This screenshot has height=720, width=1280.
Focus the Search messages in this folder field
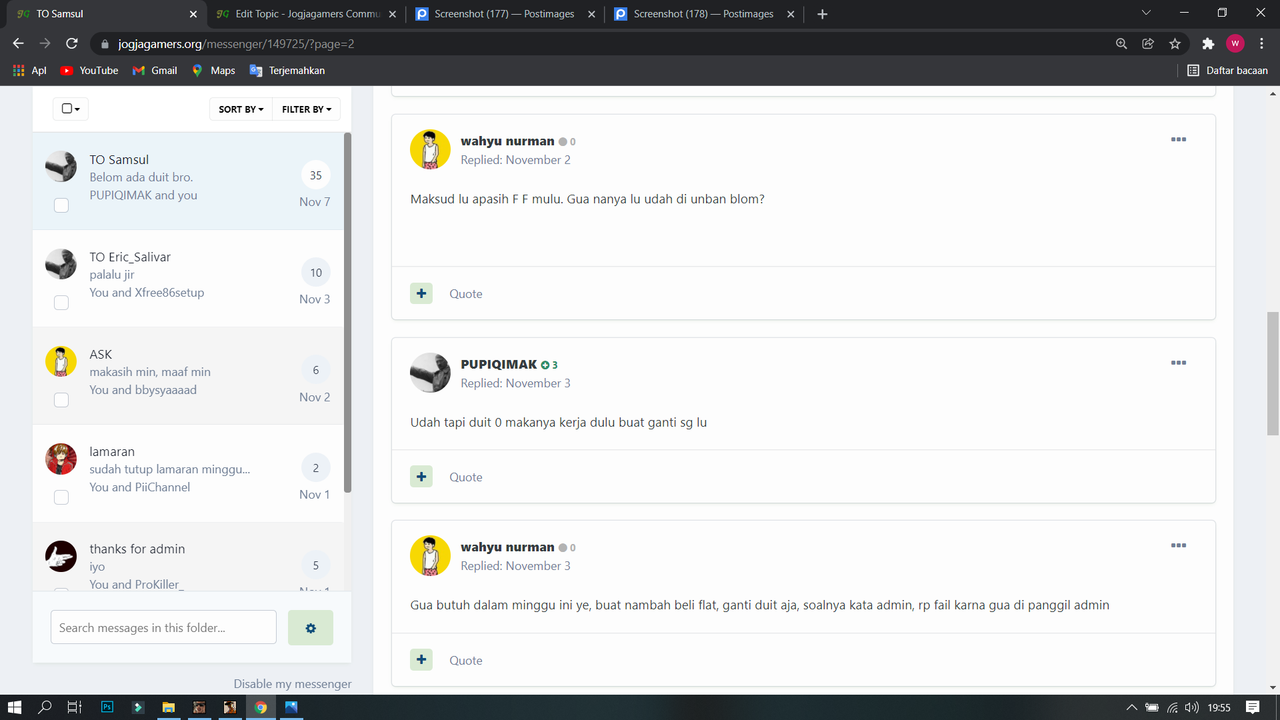[163, 627]
